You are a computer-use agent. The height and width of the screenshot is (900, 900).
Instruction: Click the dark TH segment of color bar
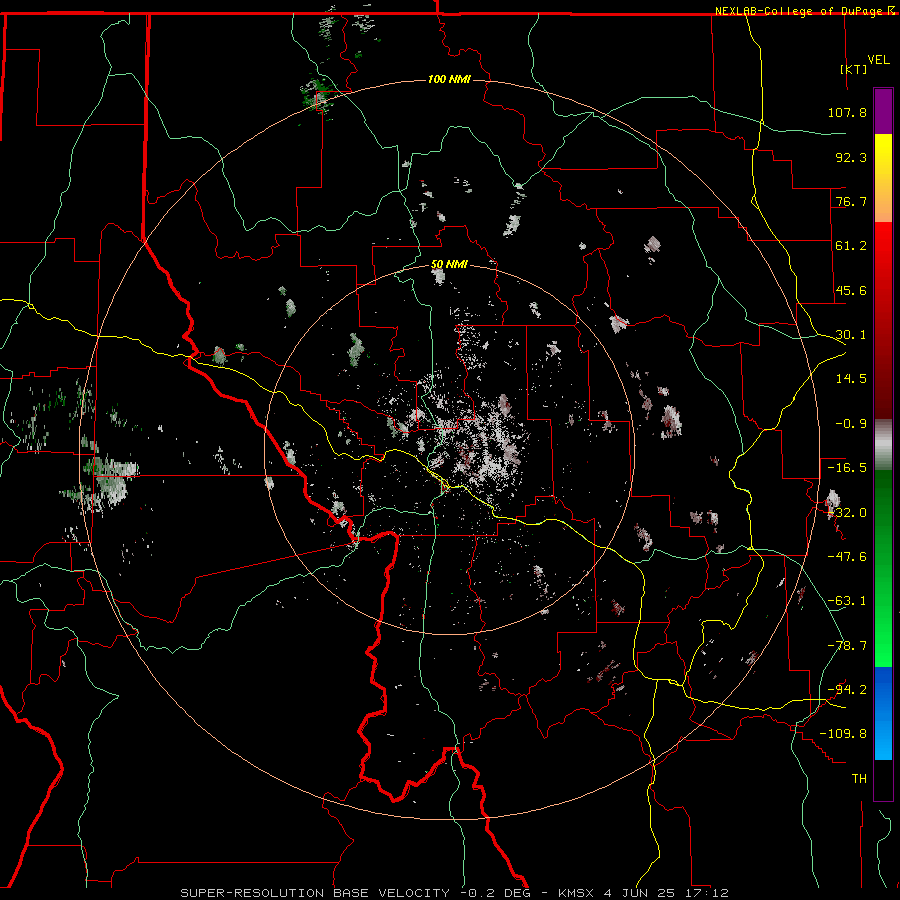[x=883, y=779]
